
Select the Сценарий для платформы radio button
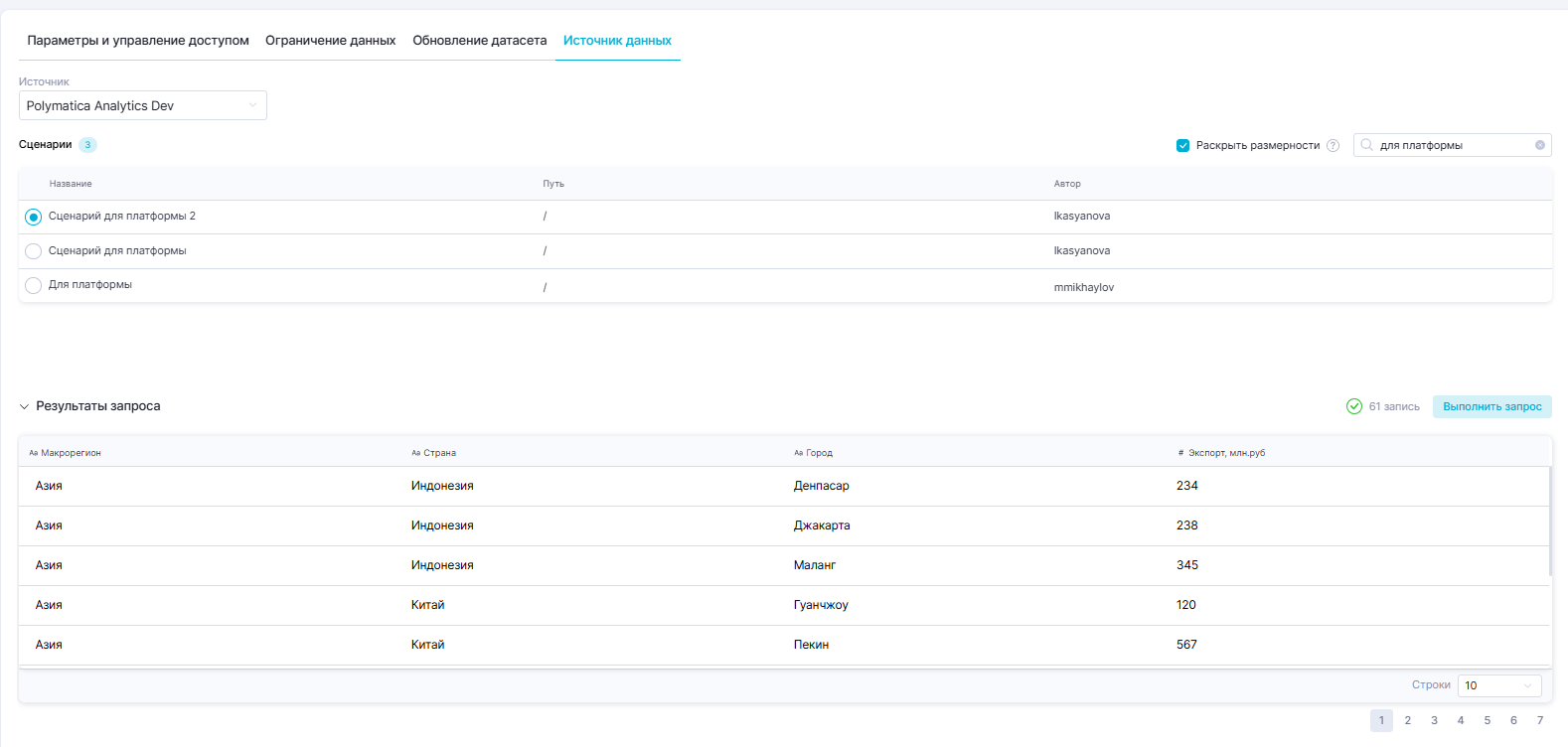coord(34,251)
